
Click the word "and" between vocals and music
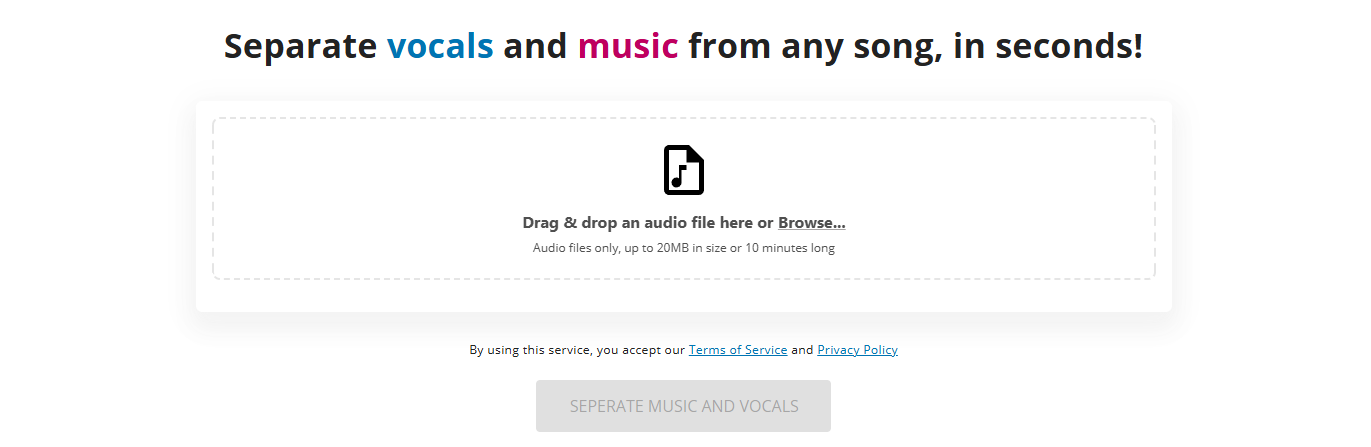pos(536,46)
